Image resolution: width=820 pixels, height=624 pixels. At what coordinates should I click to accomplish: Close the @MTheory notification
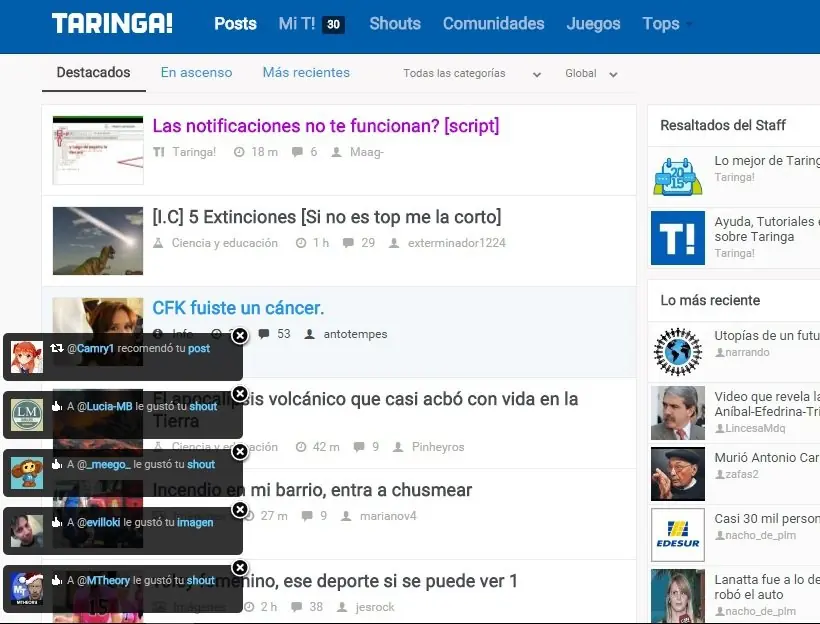coord(240,568)
